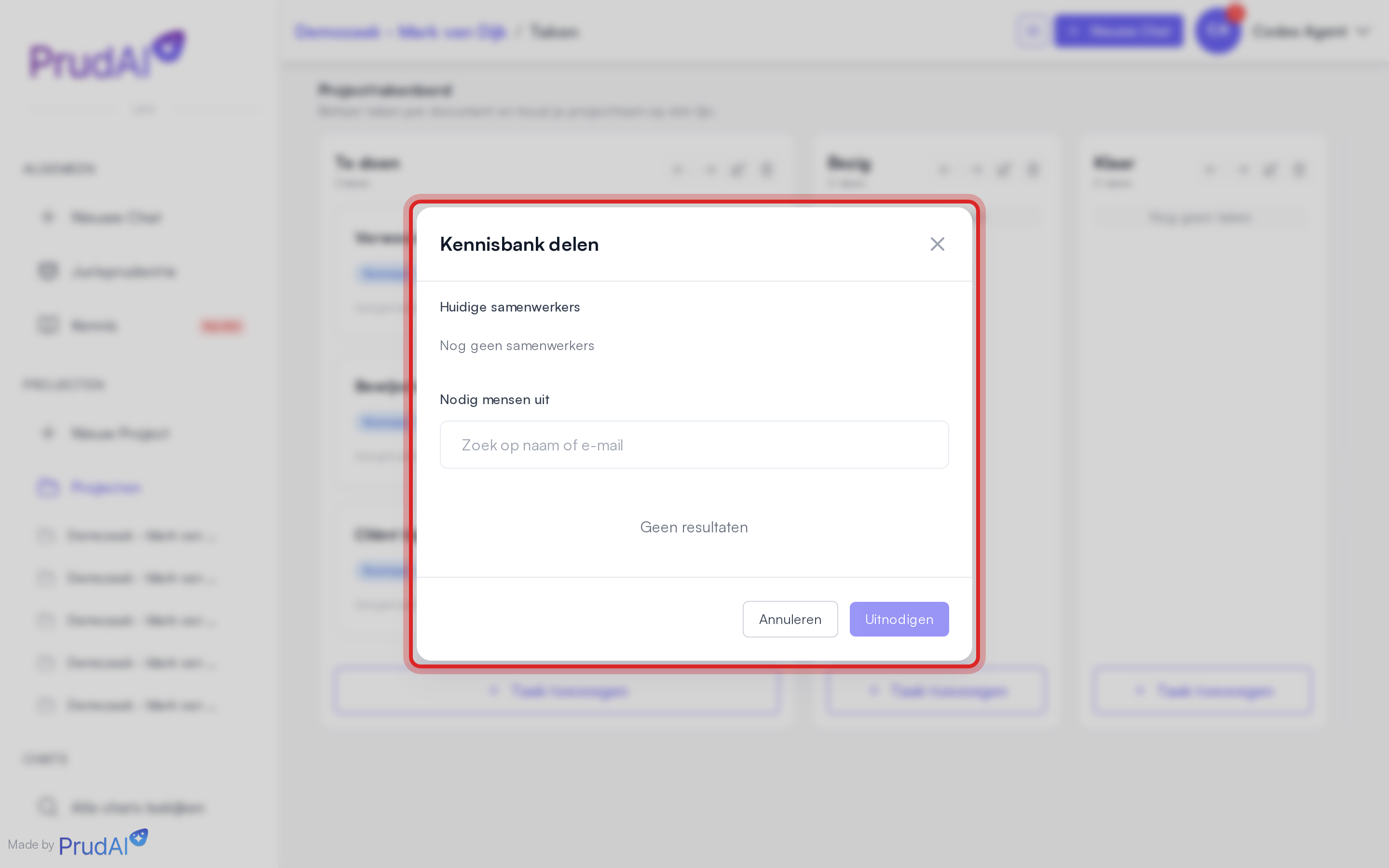
Task: Click the search icon for Alle chats bekijken
Action: [48, 807]
